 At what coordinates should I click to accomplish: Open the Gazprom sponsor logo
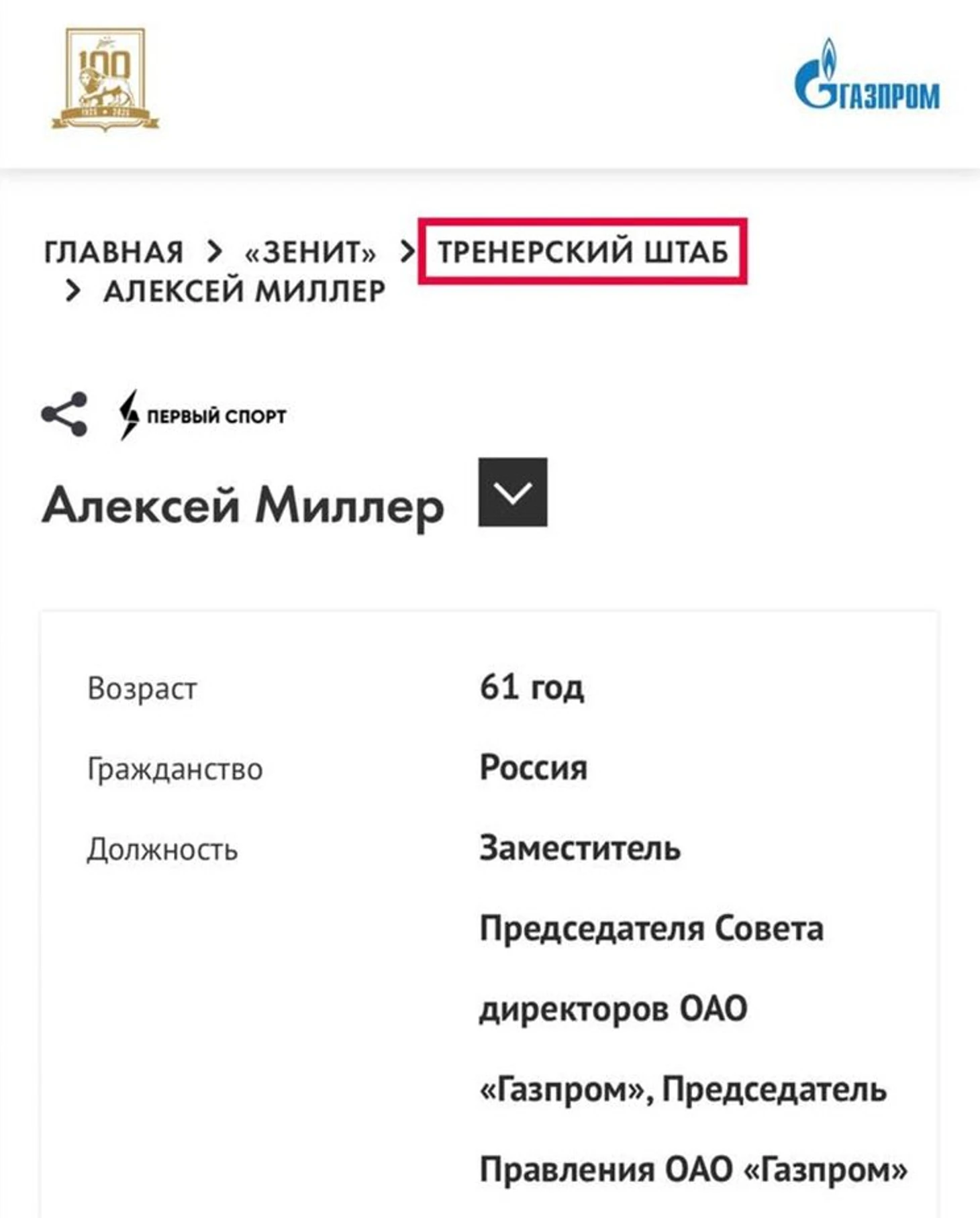click(x=867, y=75)
